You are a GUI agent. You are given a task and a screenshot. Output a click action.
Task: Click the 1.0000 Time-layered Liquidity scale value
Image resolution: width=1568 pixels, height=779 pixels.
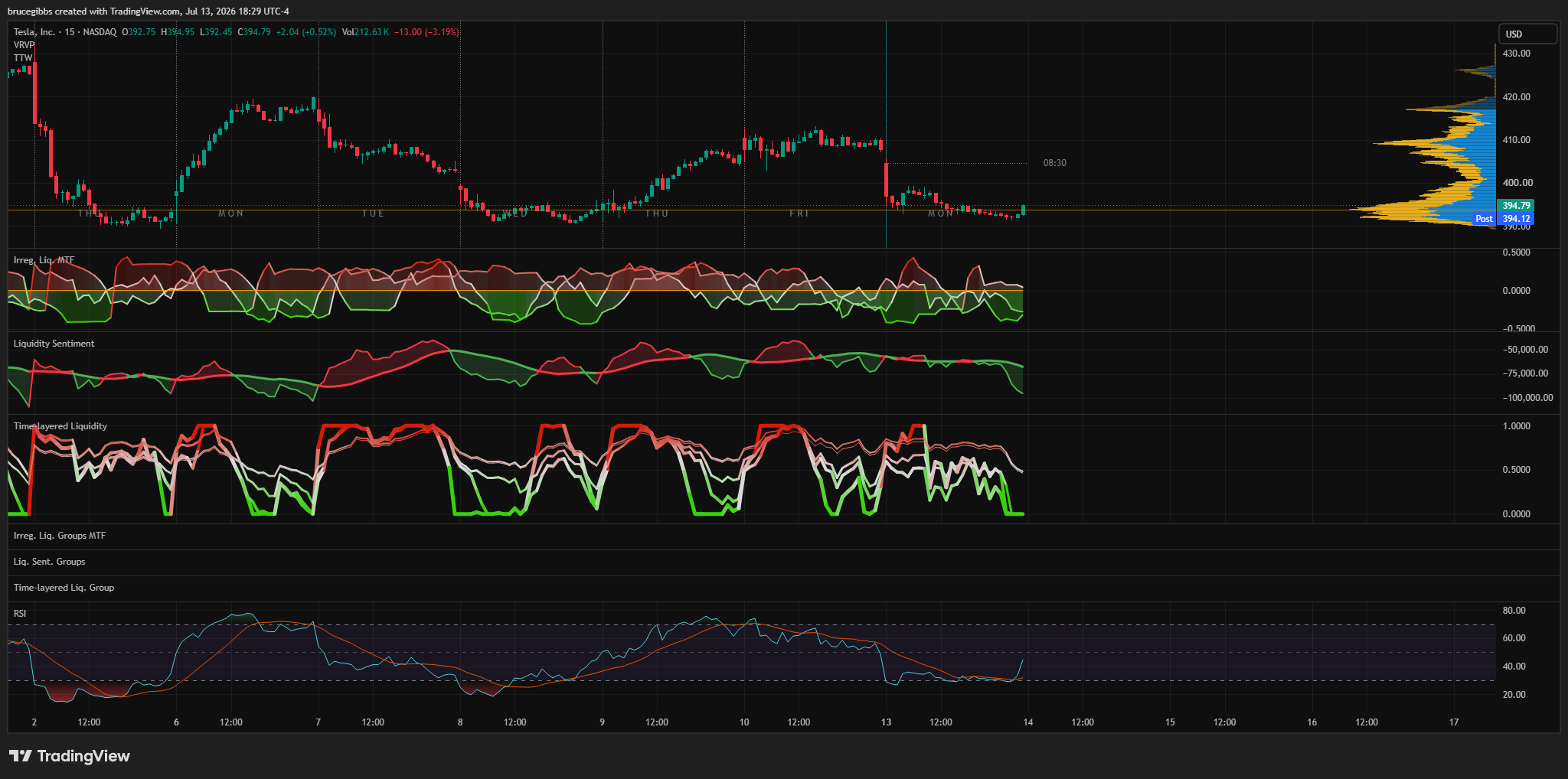1516,426
